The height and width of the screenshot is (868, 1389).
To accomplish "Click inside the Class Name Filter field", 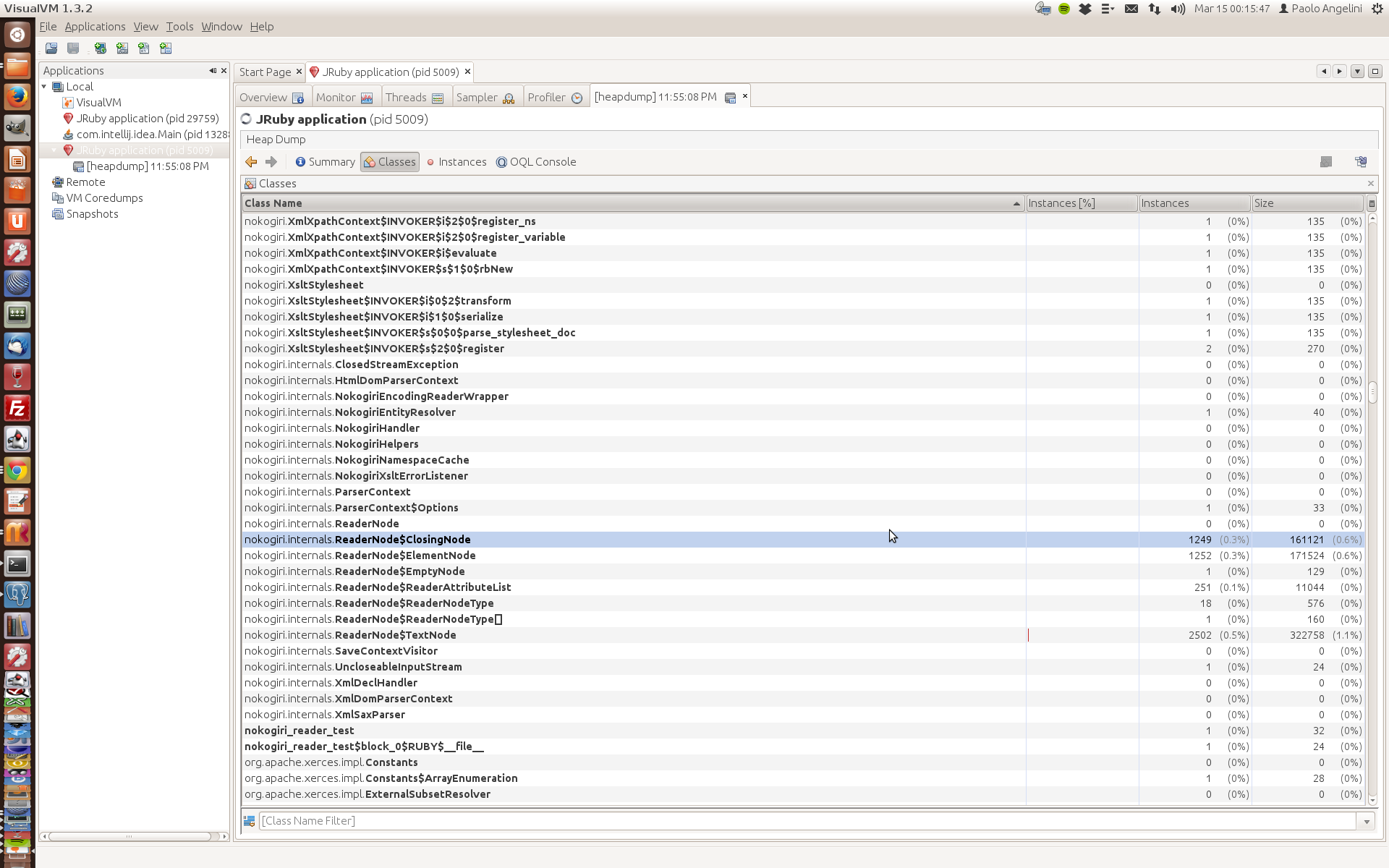I will [807, 821].
